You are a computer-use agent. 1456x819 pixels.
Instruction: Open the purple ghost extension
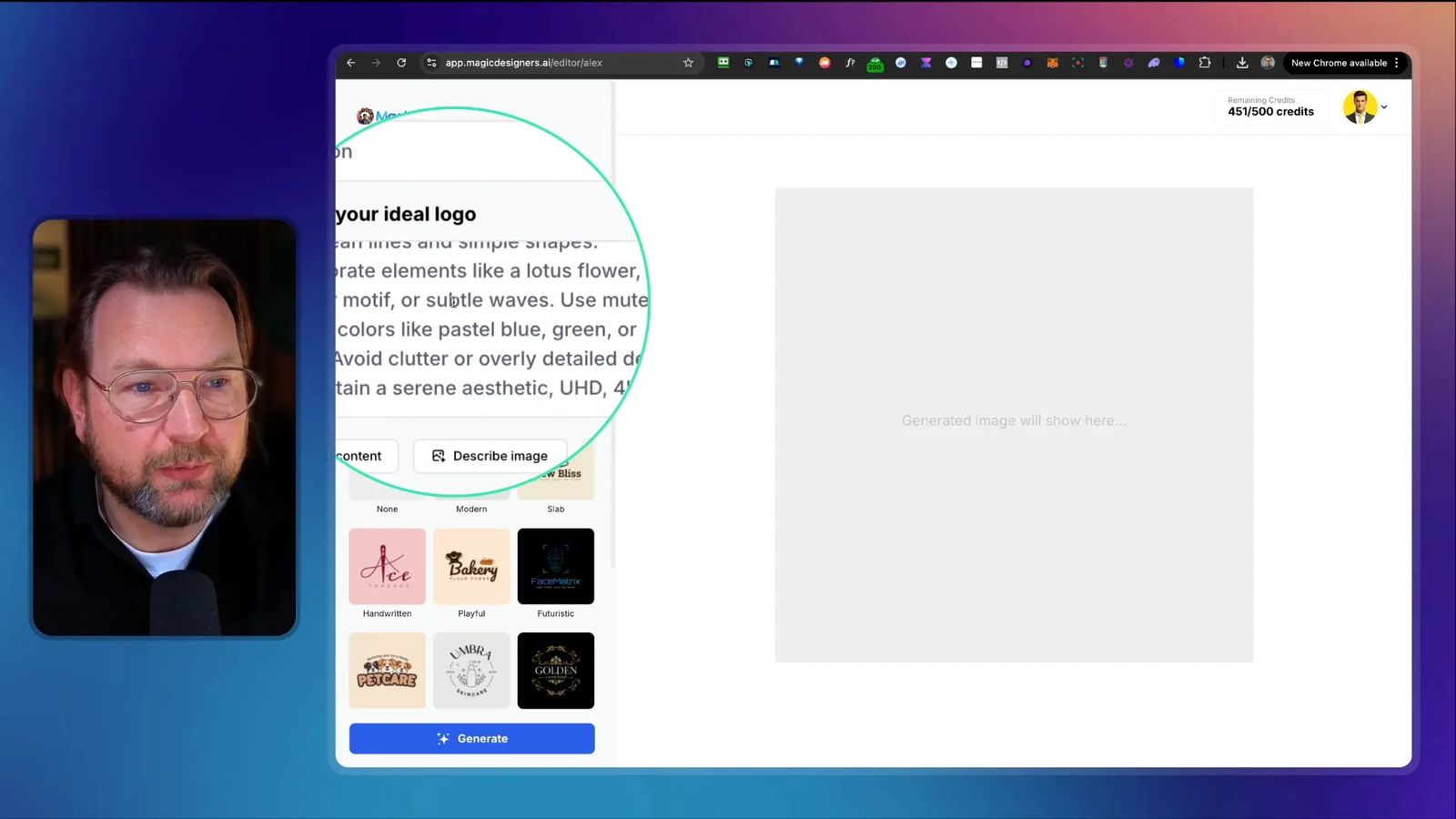click(1154, 63)
